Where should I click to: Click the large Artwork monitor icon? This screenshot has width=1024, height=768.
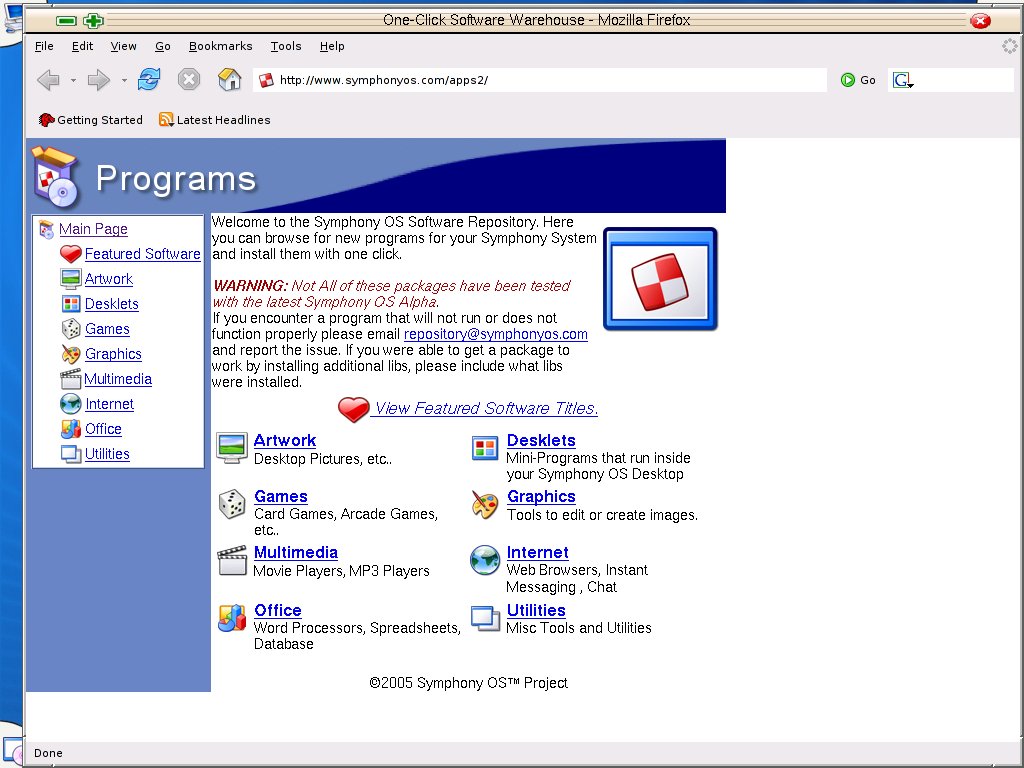pos(232,448)
